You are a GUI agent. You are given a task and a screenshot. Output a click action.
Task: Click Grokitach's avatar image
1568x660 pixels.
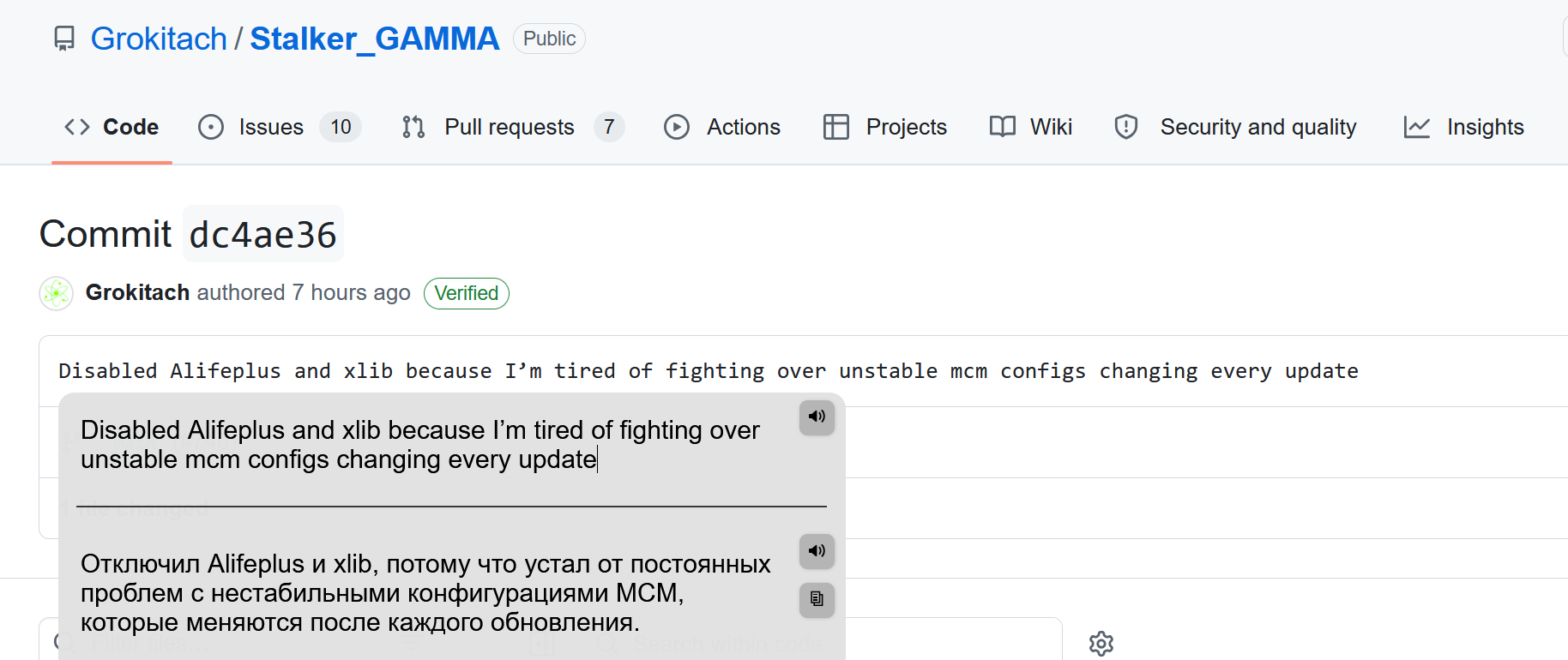57,293
